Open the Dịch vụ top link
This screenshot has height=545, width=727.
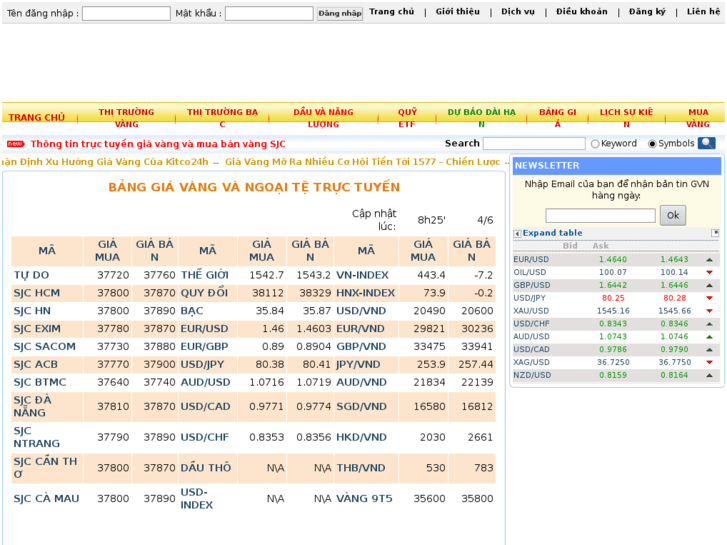518,12
